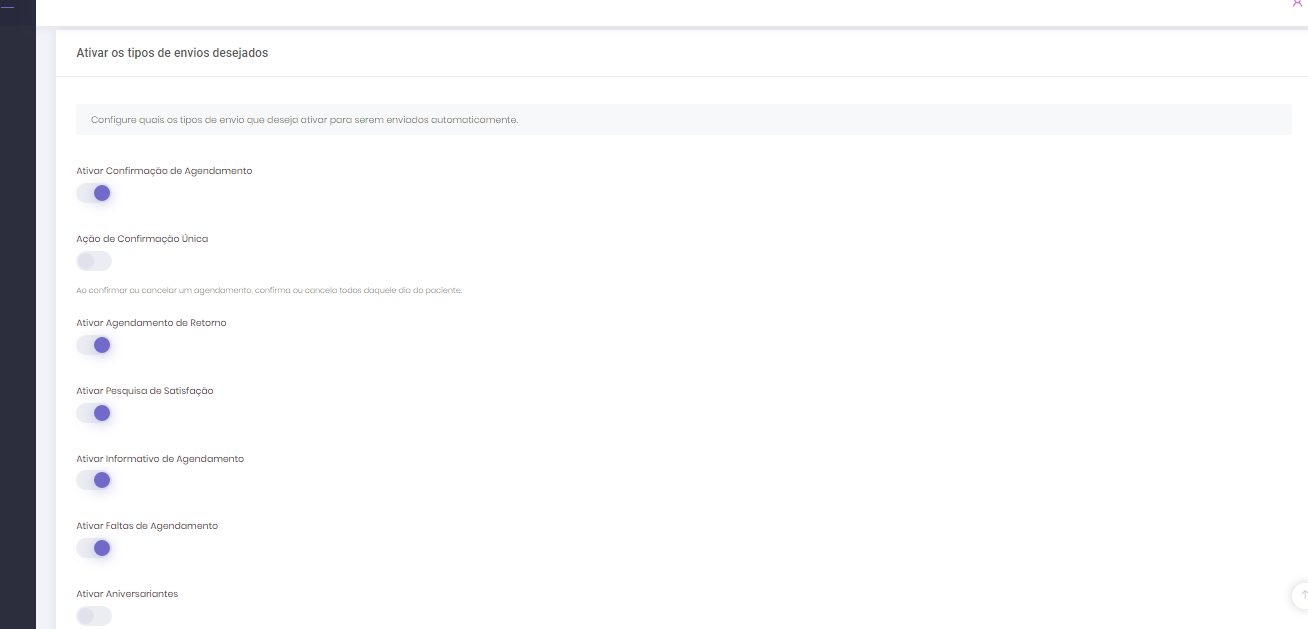Viewport: 1308px width, 629px height.
Task: Enable the Aniversariantes toggle switch
Action: click(x=94, y=616)
